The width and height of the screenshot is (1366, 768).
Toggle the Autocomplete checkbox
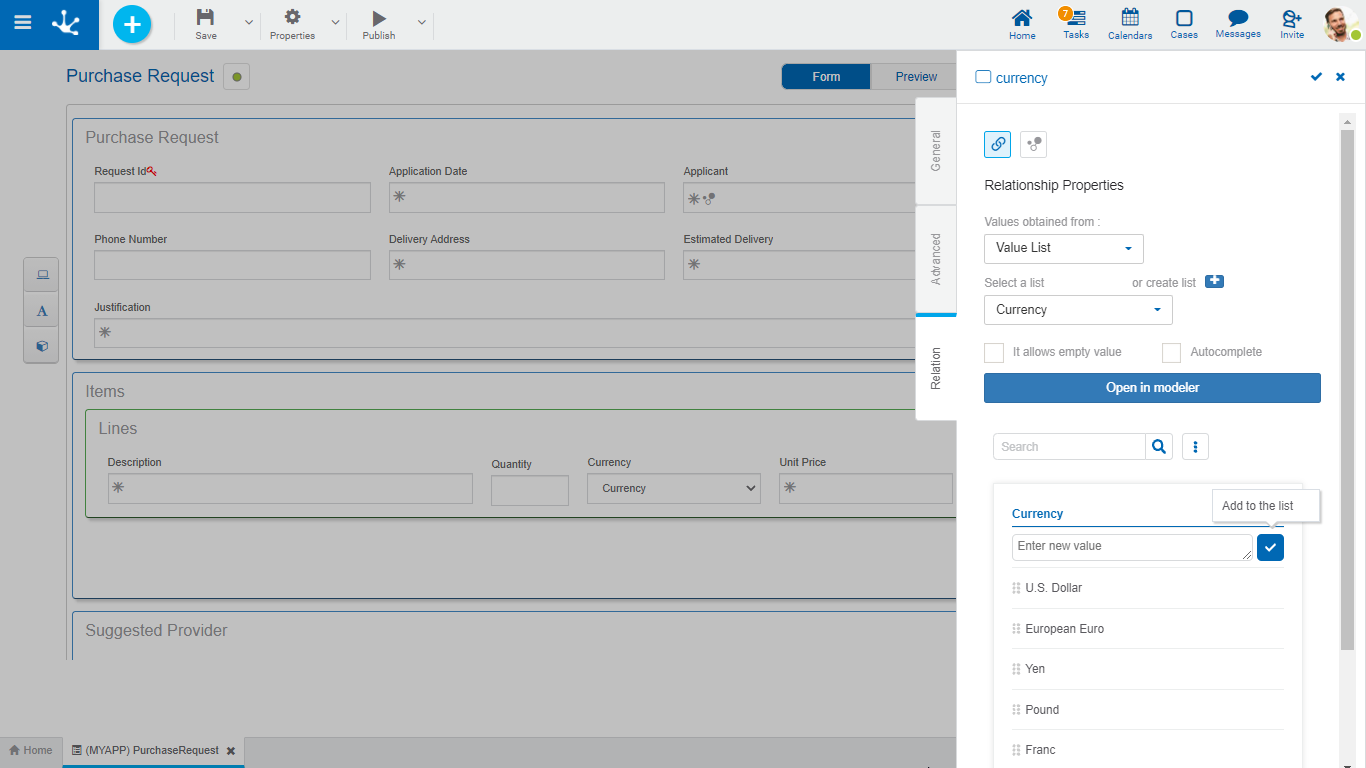pyautogui.click(x=1171, y=353)
